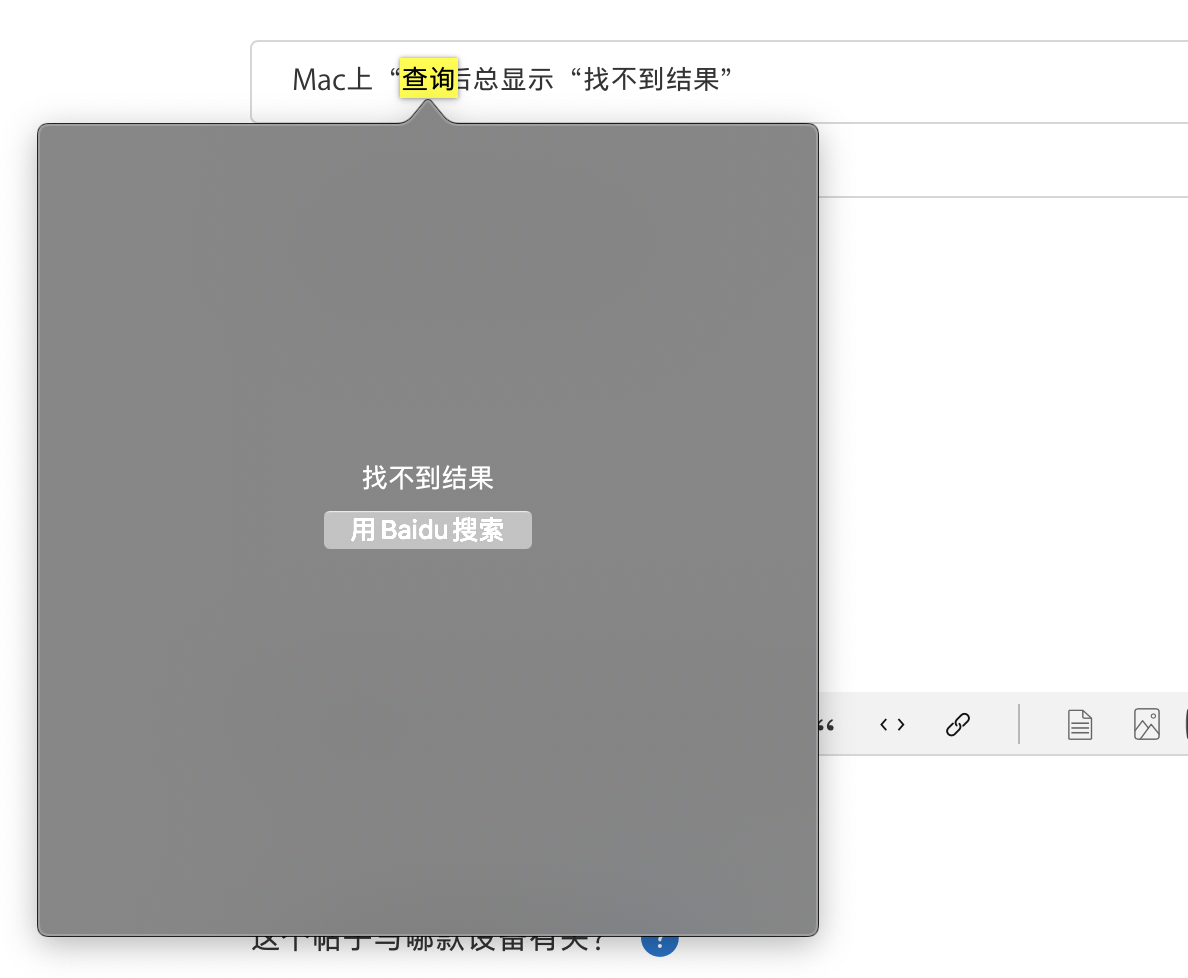Click the "用 Baidu 搜索" button
This screenshot has width=1188, height=978.
tap(427, 530)
